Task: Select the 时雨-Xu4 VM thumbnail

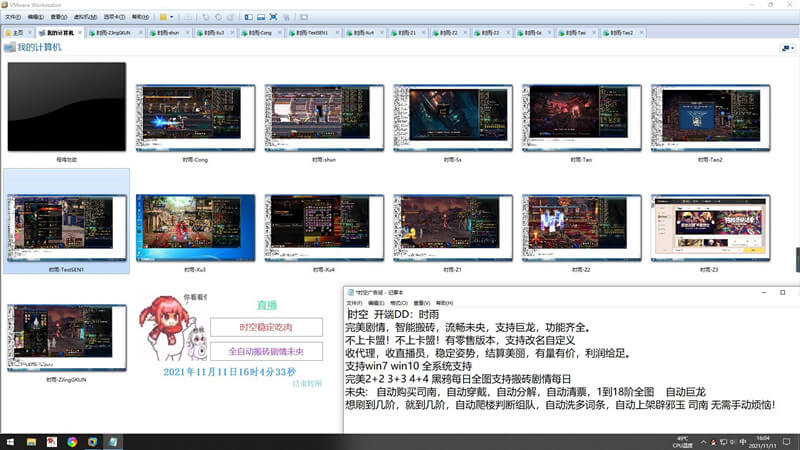Action: tap(324, 228)
